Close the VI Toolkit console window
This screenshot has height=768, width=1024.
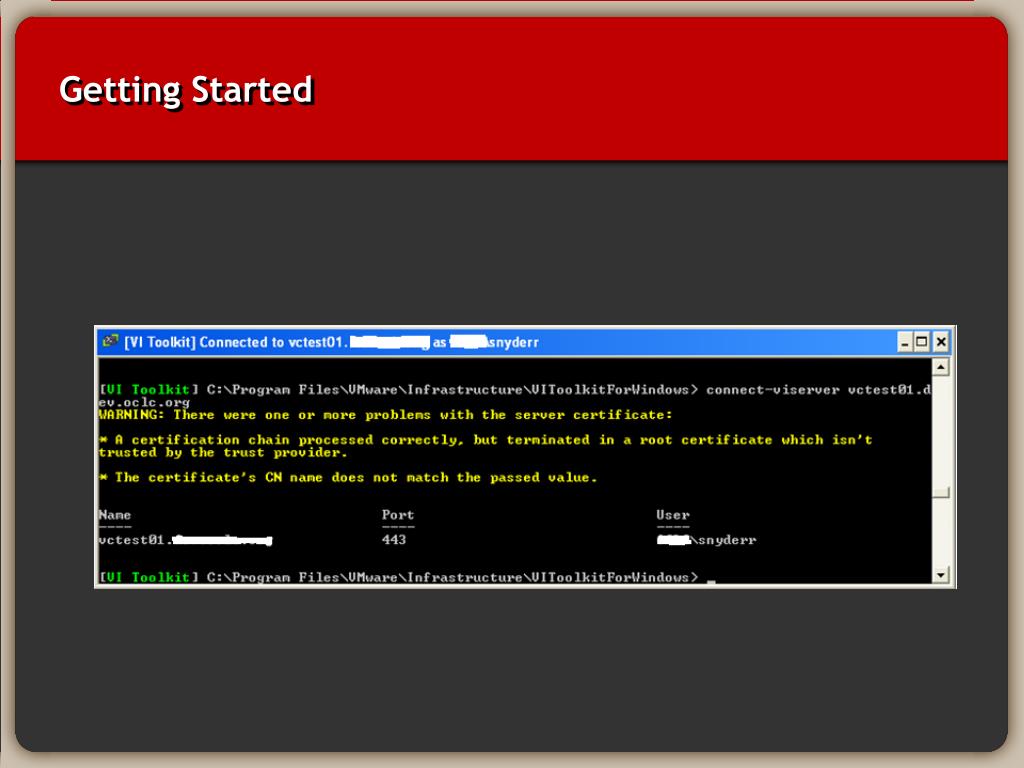pyautogui.click(x=940, y=342)
